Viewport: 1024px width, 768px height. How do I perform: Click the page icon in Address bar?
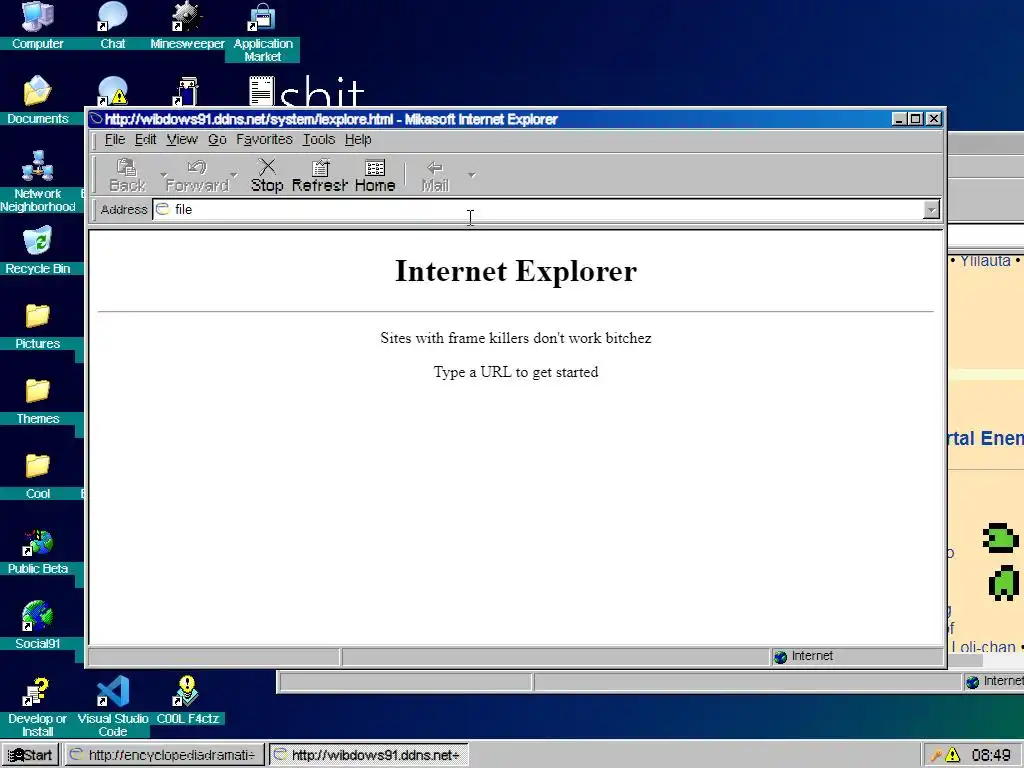[163, 209]
